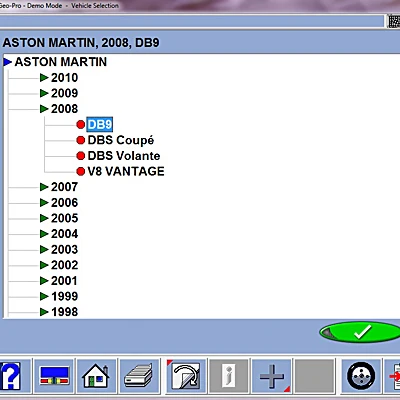Expand the 1999 year node arrow
400x400 pixels.
coord(44,296)
